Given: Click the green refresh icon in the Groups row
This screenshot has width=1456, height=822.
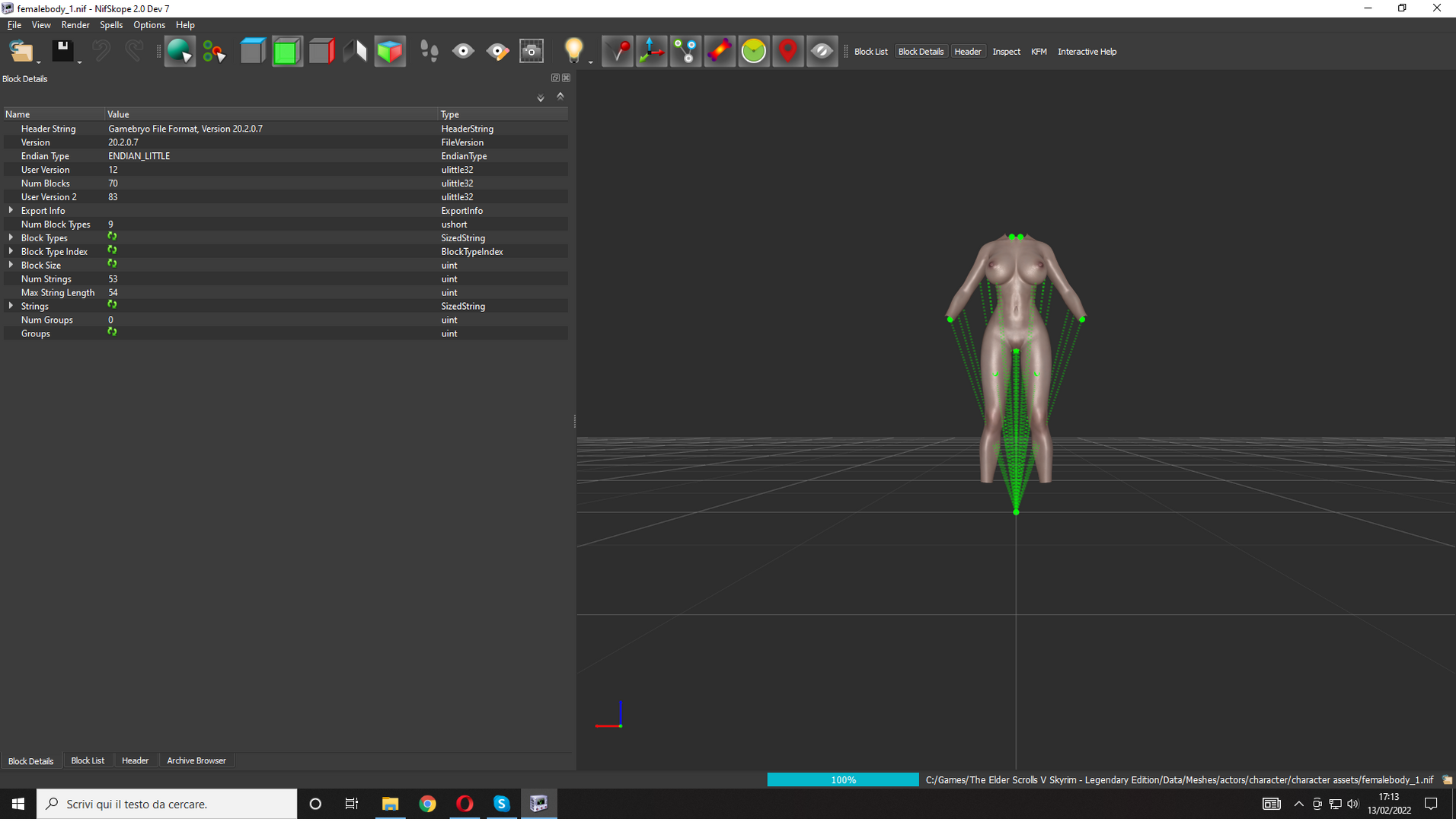Looking at the screenshot, I should coord(112,333).
